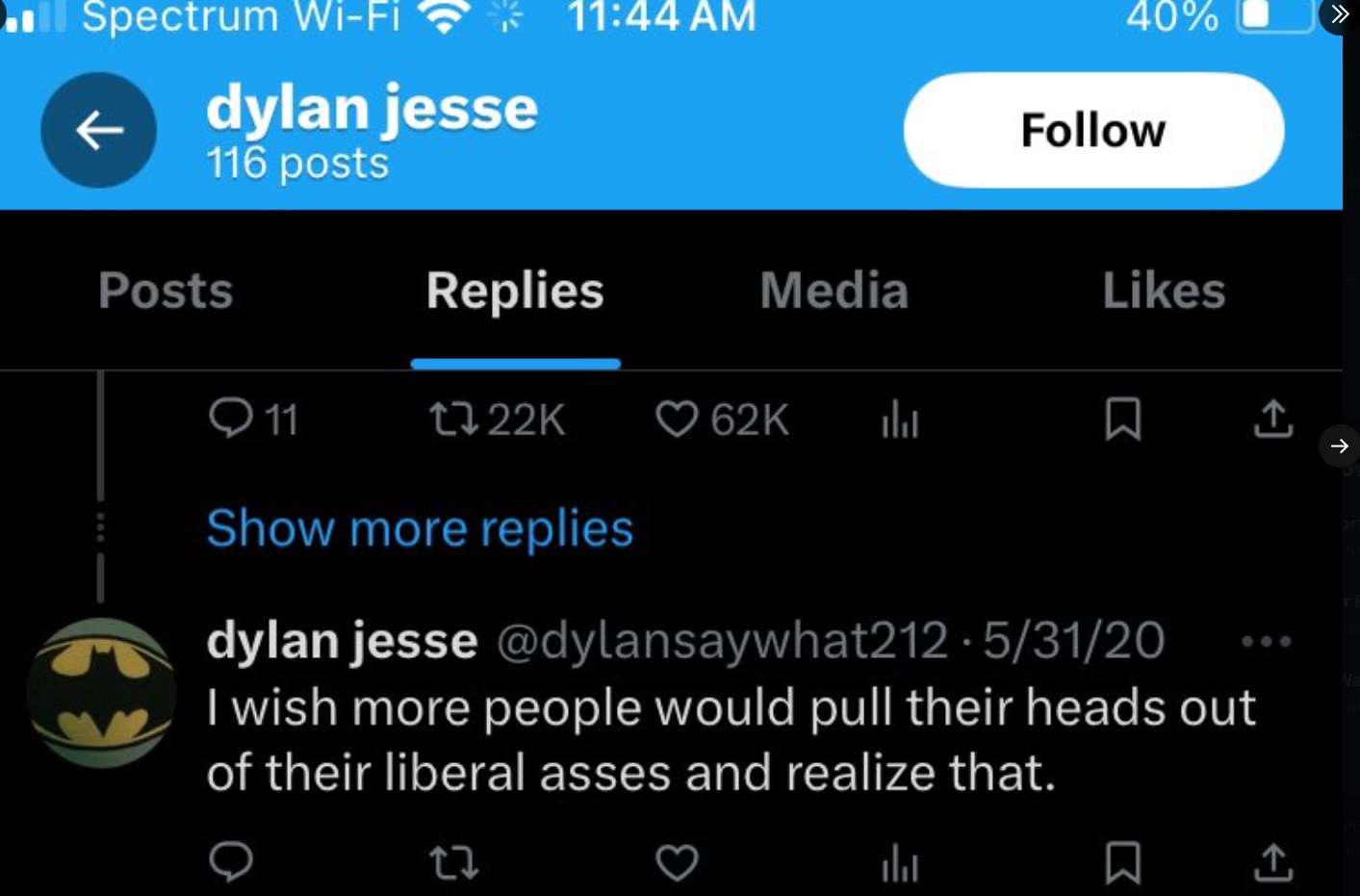The height and width of the screenshot is (896, 1360).
Task: Follow dylan jesse
Action: [1092, 129]
